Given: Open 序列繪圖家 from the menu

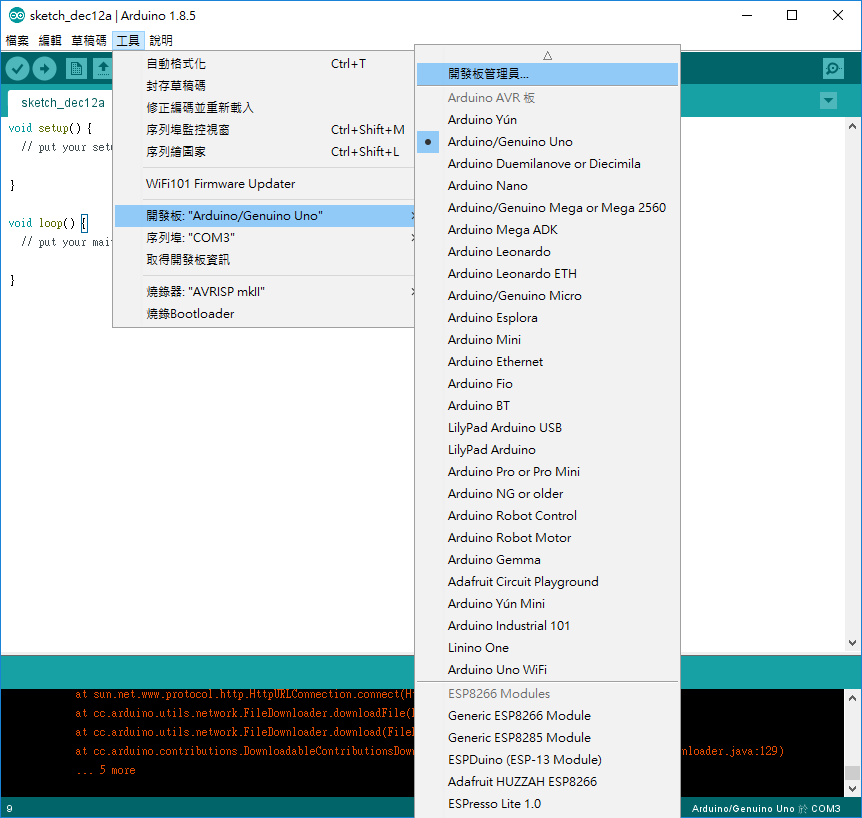Looking at the screenshot, I should click(265, 152).
